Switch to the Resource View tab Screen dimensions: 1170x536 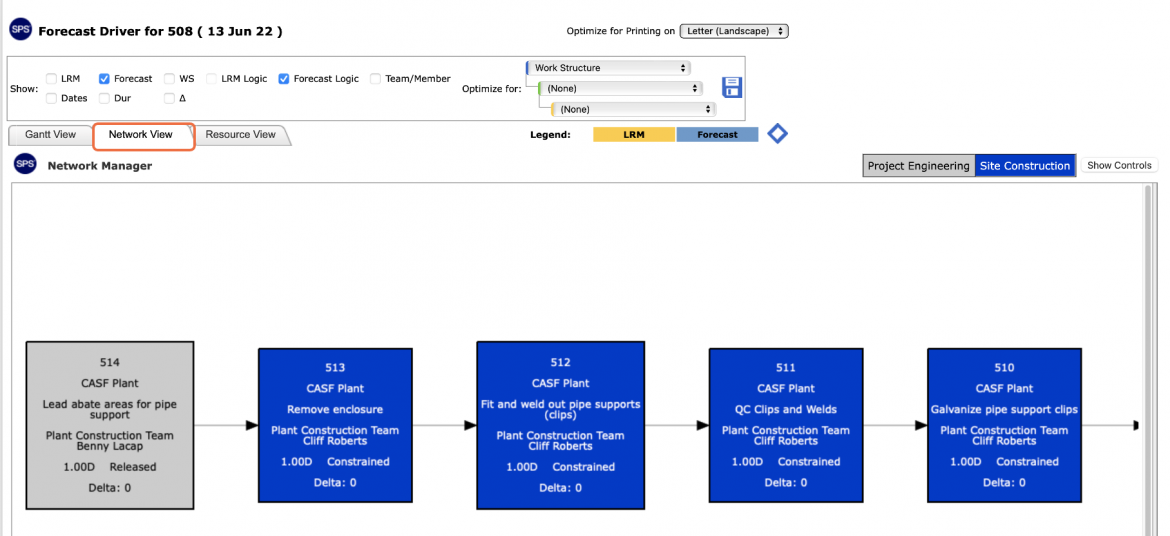pyautogui.click(x=241, y=135)
